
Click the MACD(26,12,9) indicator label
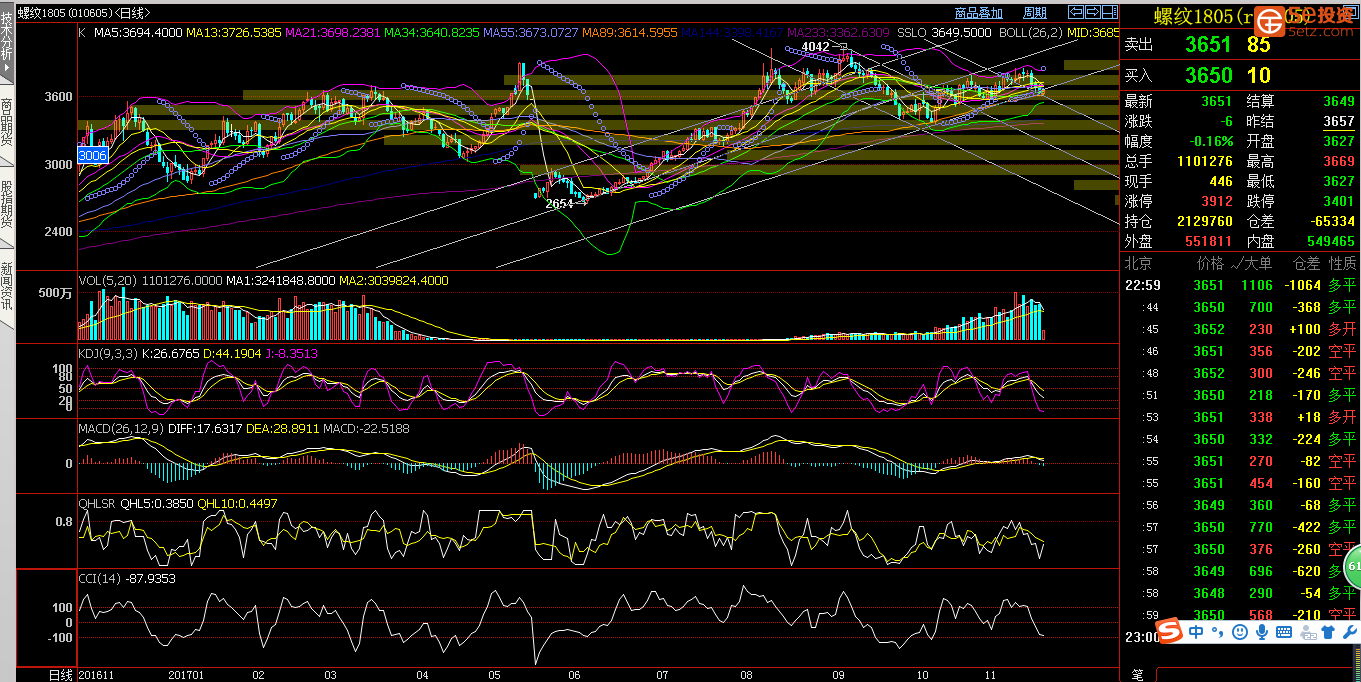[x=120, y=428]
